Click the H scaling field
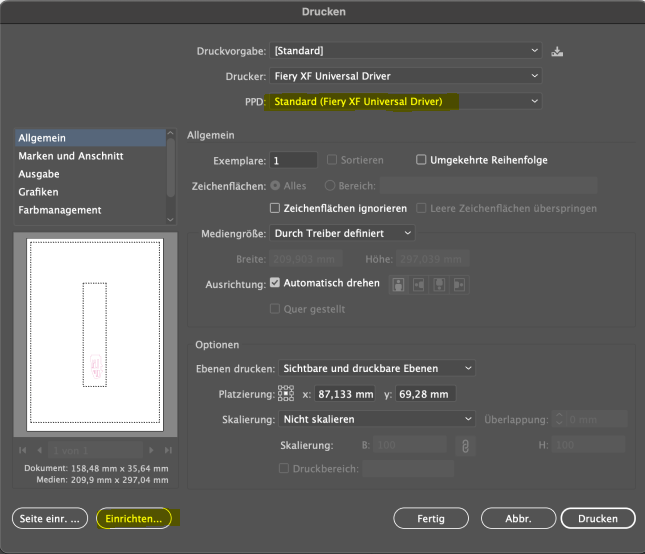Screen dimensions: 645x554 click(x=590, y=445)
